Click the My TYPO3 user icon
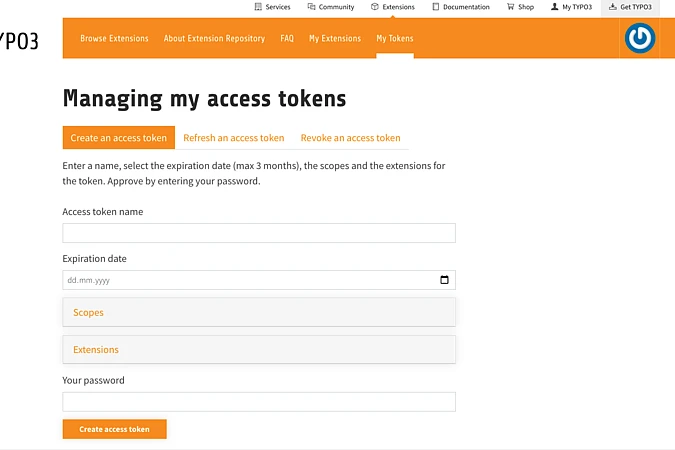The image size is (675, 450). 554,7
